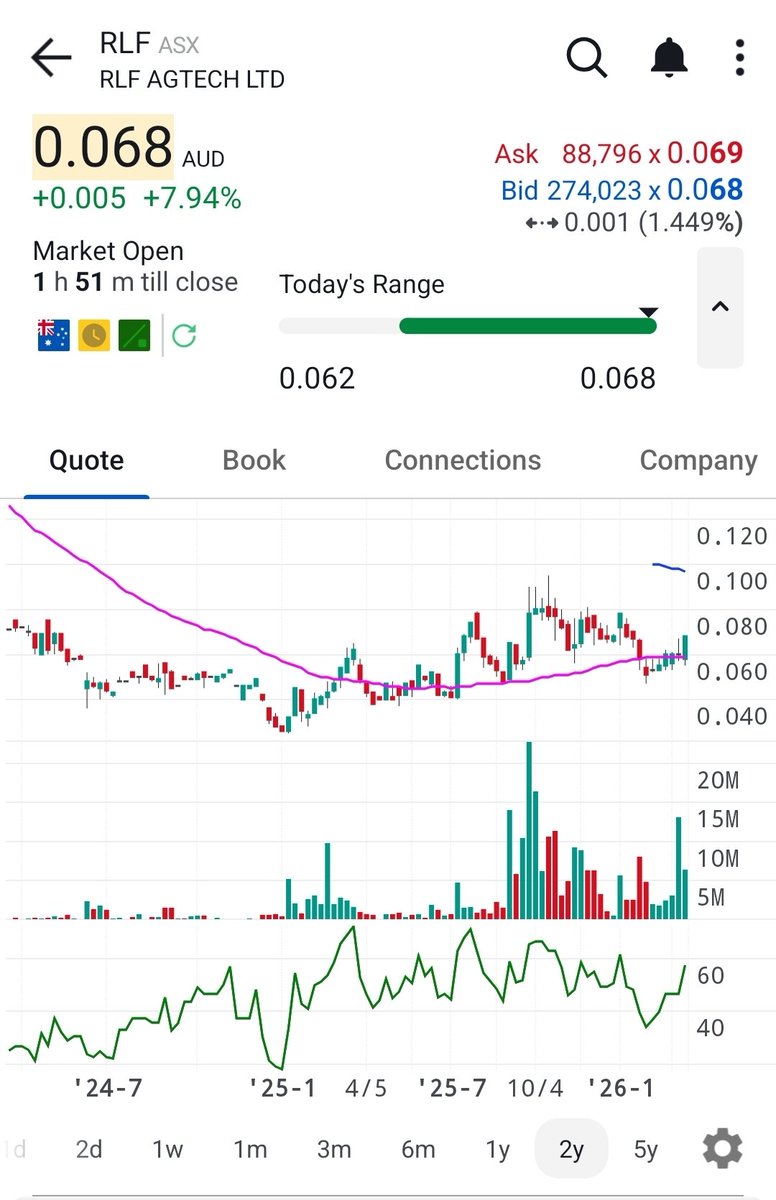
Task: Select the 1y chart range
Action: pyautogui.click(x=497, y=1150)
